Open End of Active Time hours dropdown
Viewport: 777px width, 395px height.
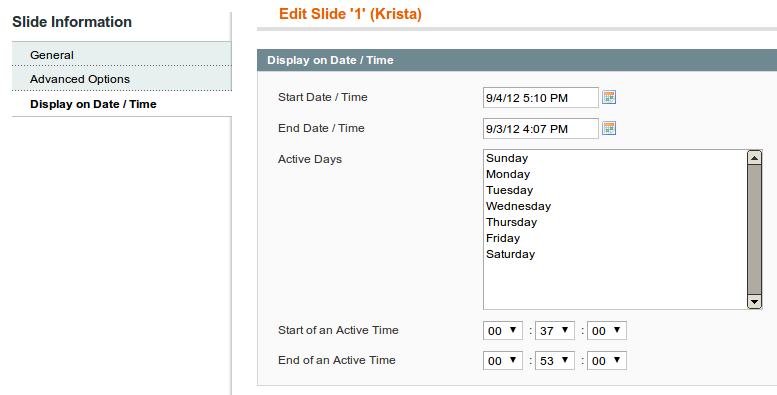pos(502,361)
